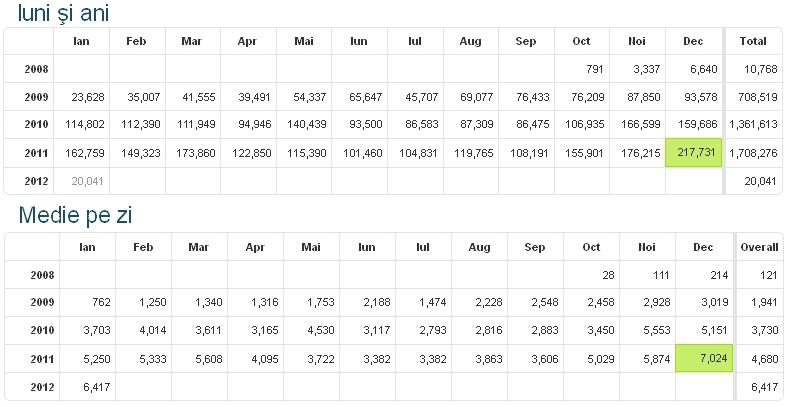Click the luni și ani heading
Image resolution: width=792 pixels, height=407 pixels.
point(63,13)
